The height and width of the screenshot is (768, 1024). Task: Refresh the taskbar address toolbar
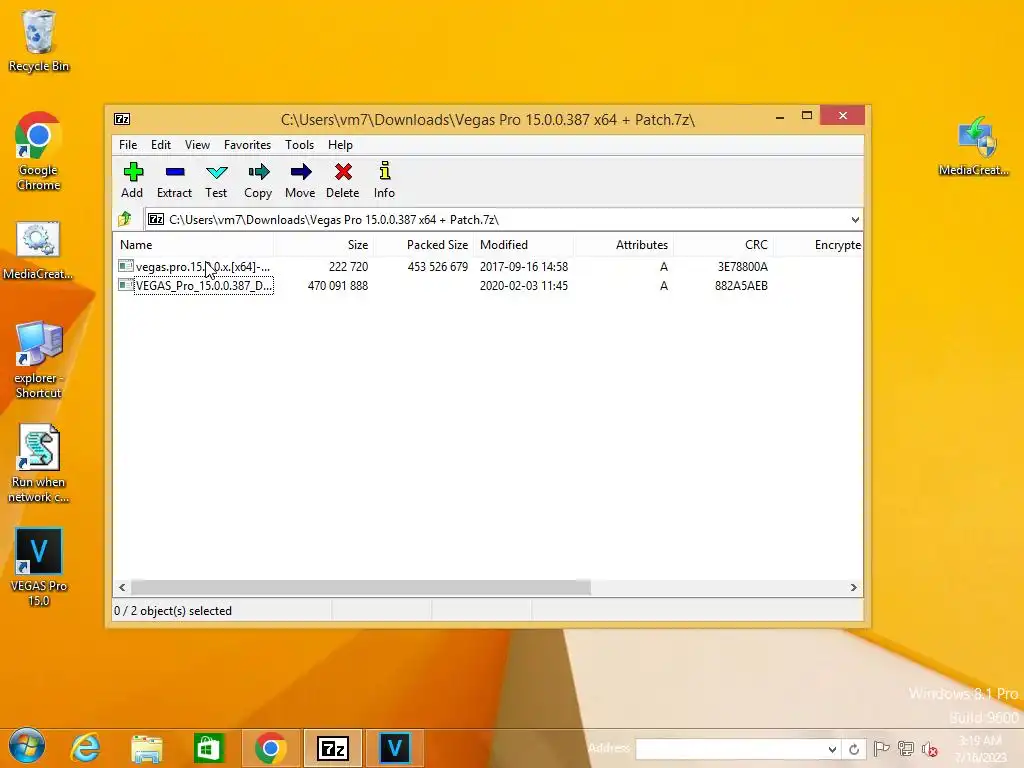click(x=854, y=750)
